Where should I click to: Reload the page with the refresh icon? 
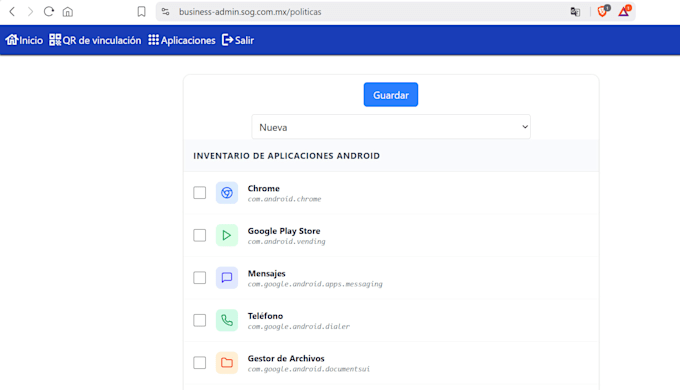tap(49, 12)
